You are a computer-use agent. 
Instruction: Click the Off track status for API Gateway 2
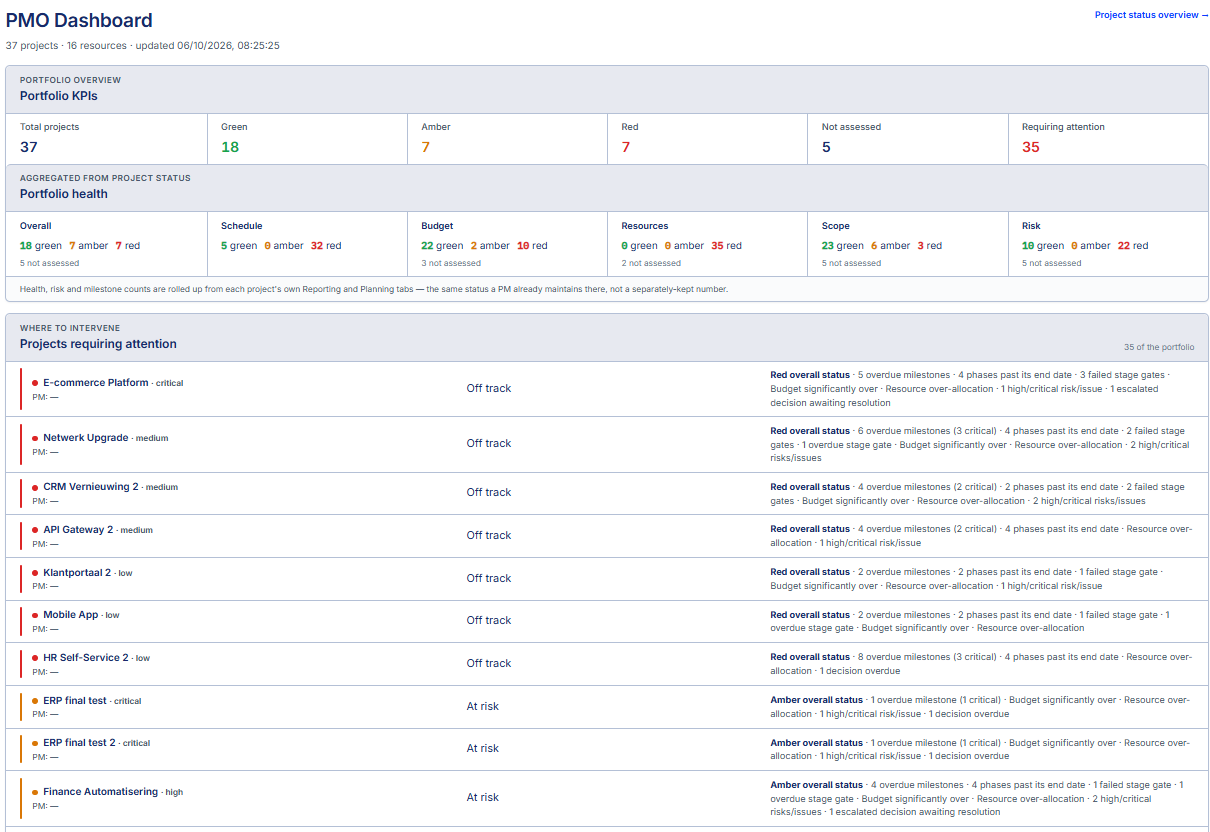pos(489,536)
